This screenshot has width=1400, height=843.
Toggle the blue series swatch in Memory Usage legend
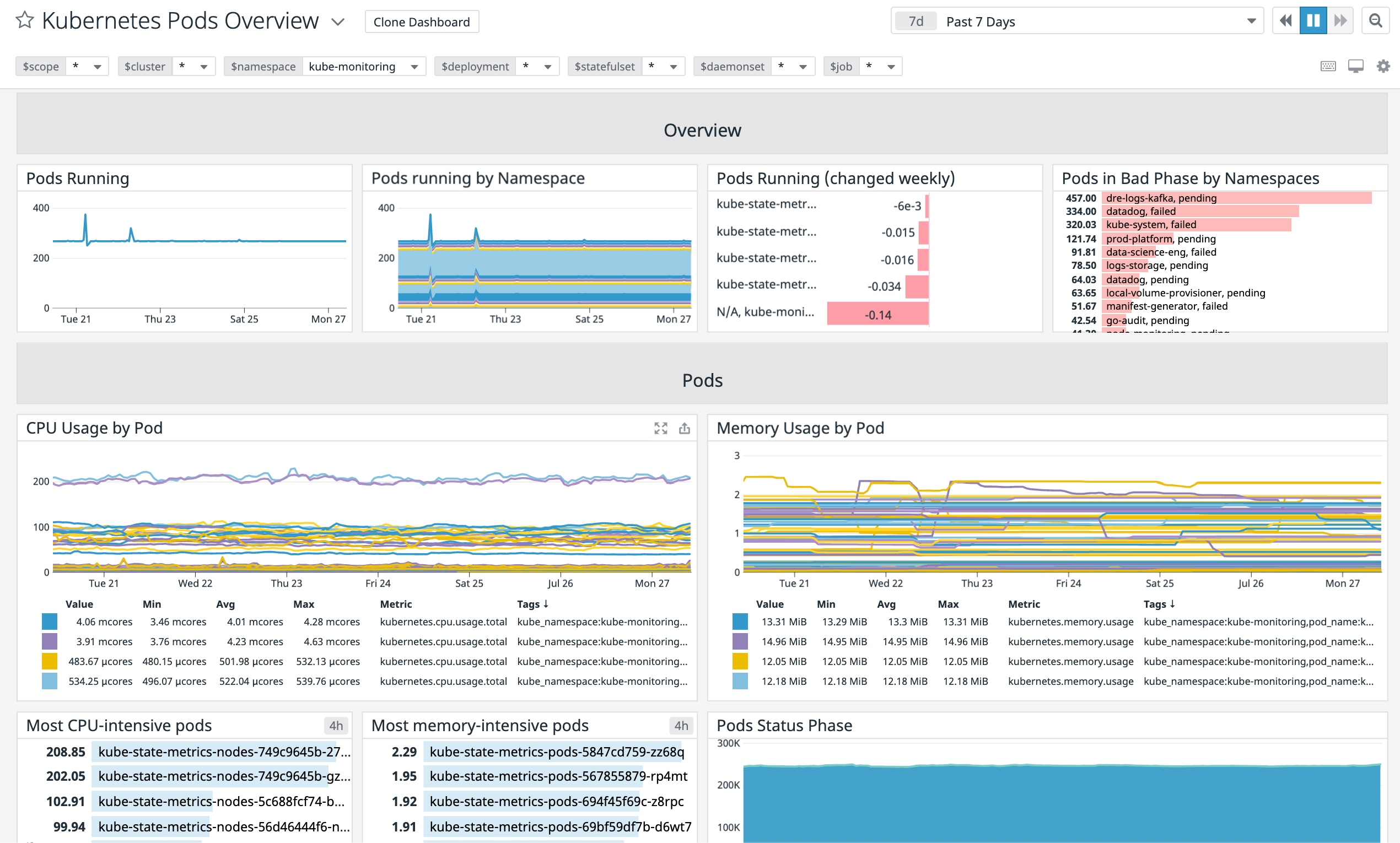740,622
